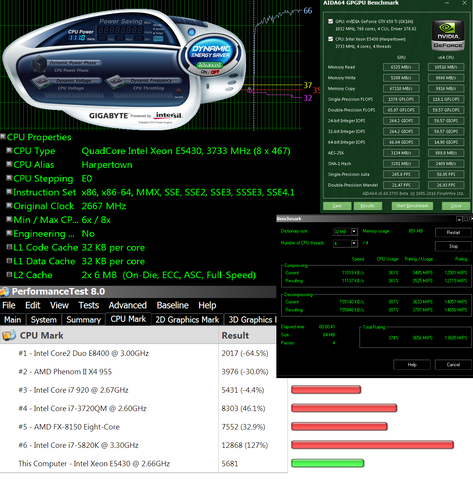The image size is (473, 480).
Task: Click Results in AIDA64 GPGPU Benchmark
Action: pos(368,206)
